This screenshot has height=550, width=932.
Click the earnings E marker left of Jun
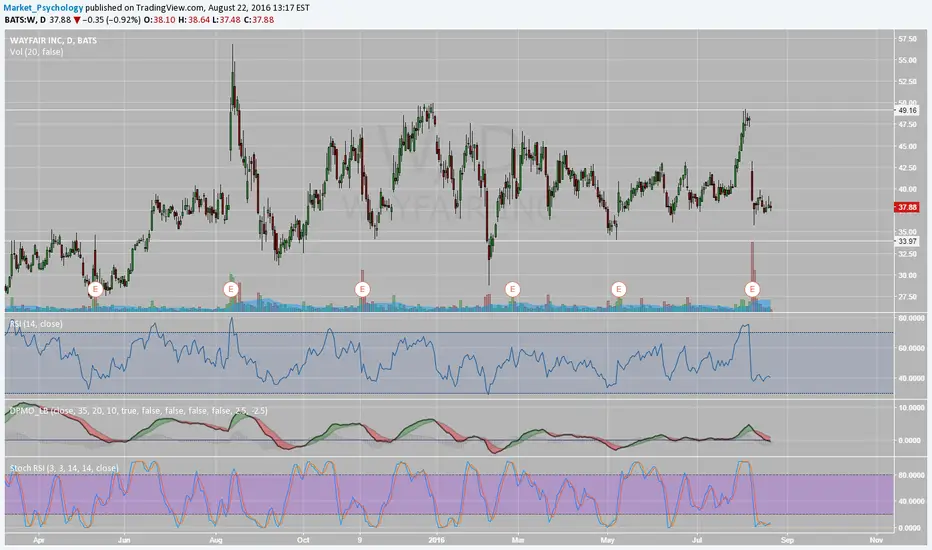coord(95,290)
